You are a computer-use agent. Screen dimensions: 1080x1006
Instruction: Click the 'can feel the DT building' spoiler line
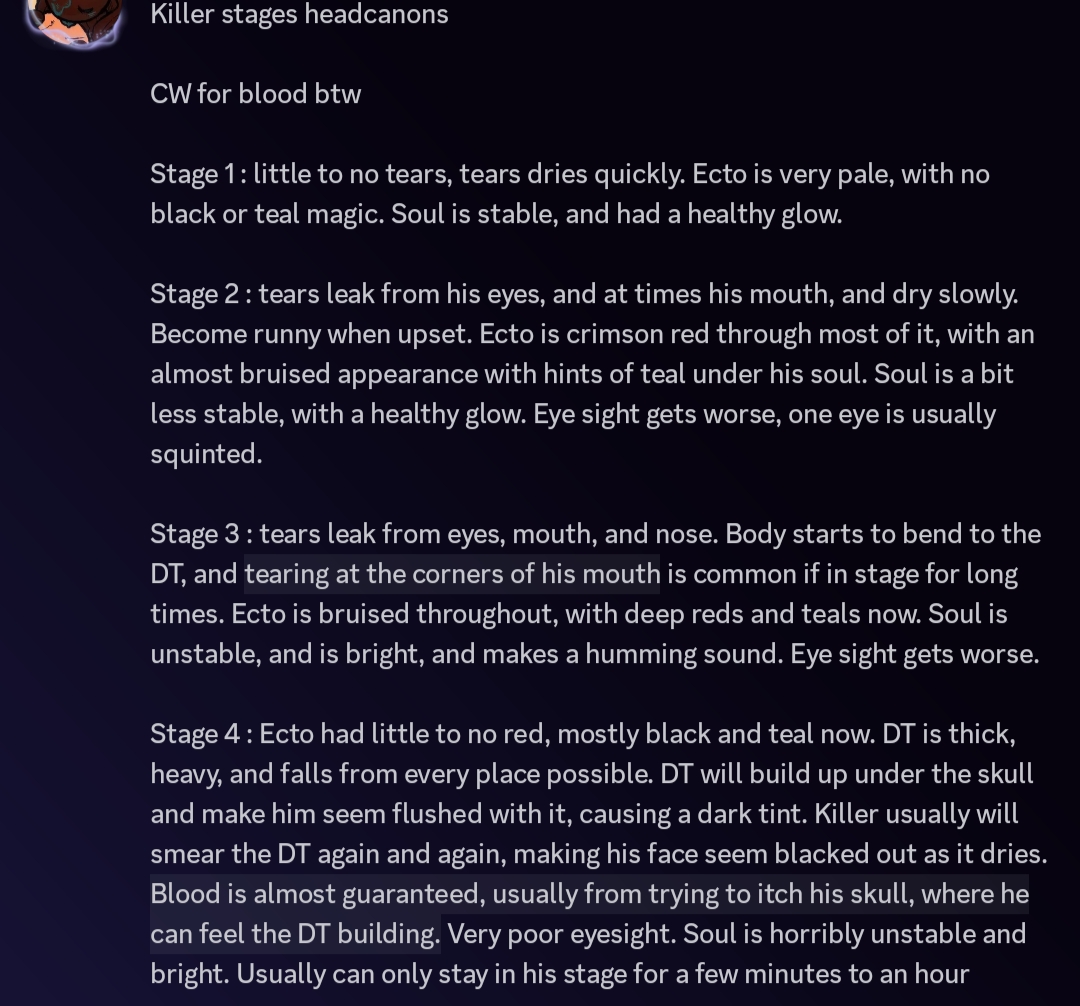pyautogui.click(x=295, y=934)
